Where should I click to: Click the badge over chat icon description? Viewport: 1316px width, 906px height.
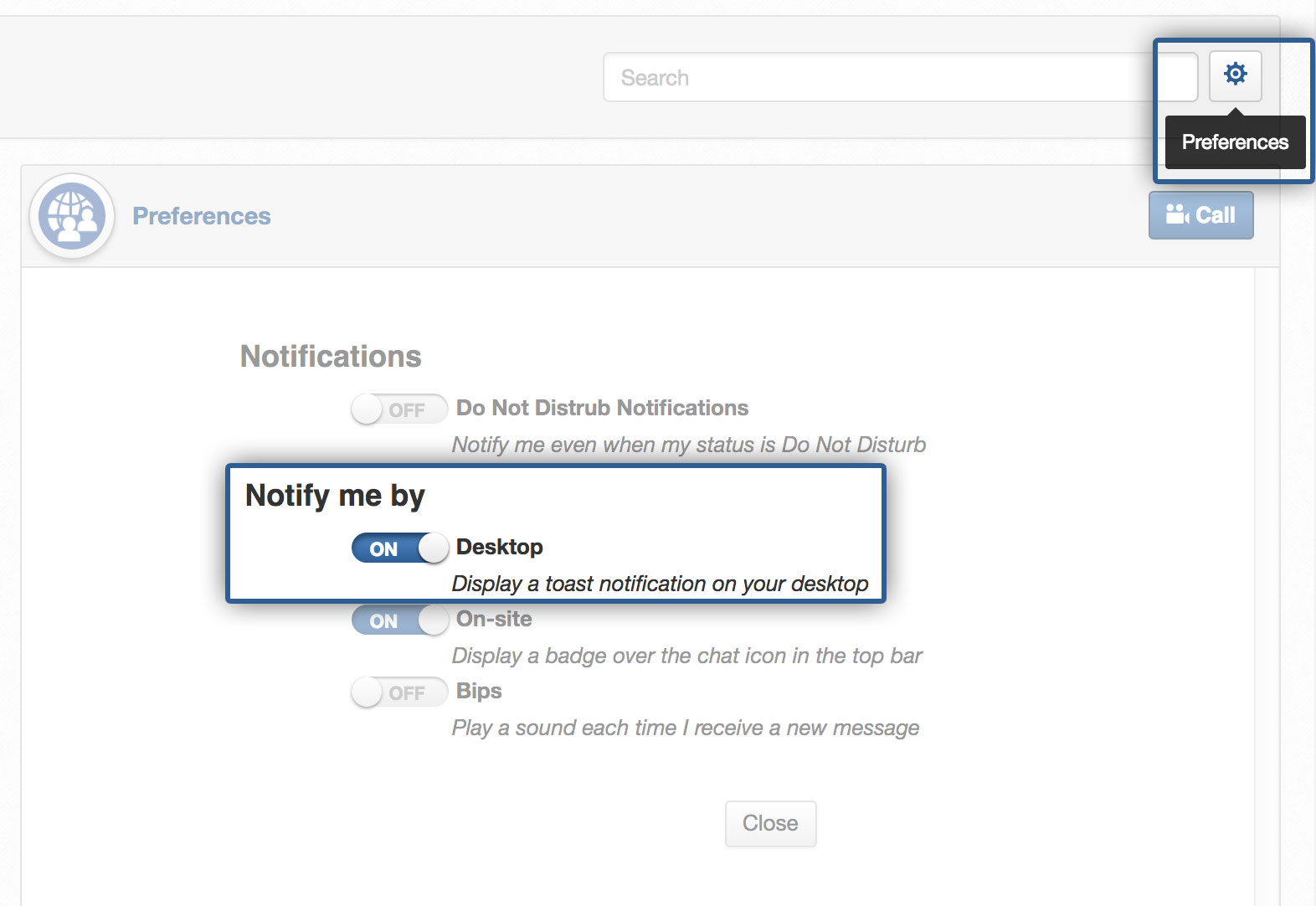tap(686, 656)
